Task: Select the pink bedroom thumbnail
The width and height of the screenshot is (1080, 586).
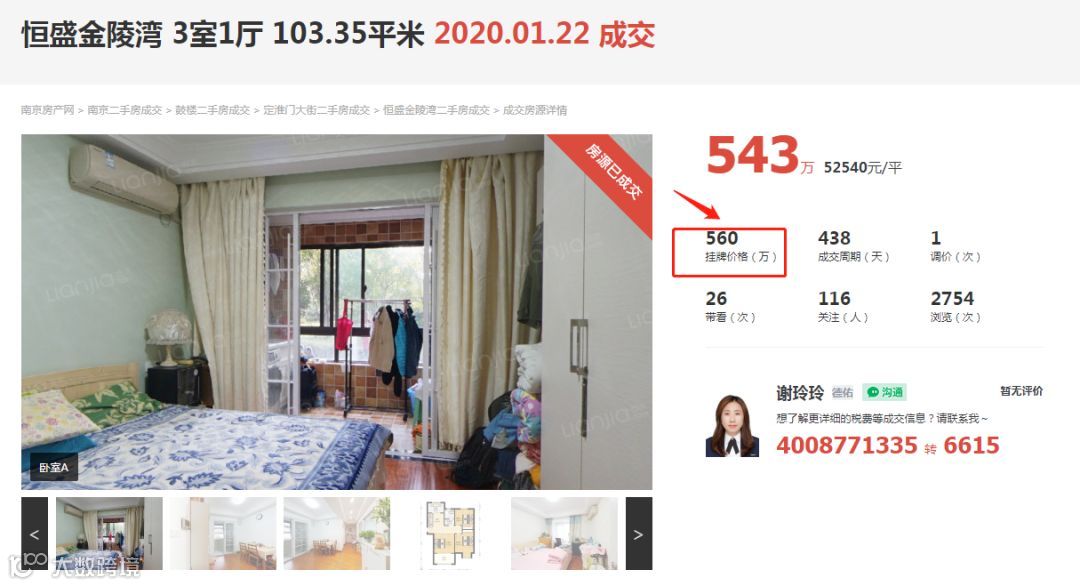Action: [x=565, y=534]
